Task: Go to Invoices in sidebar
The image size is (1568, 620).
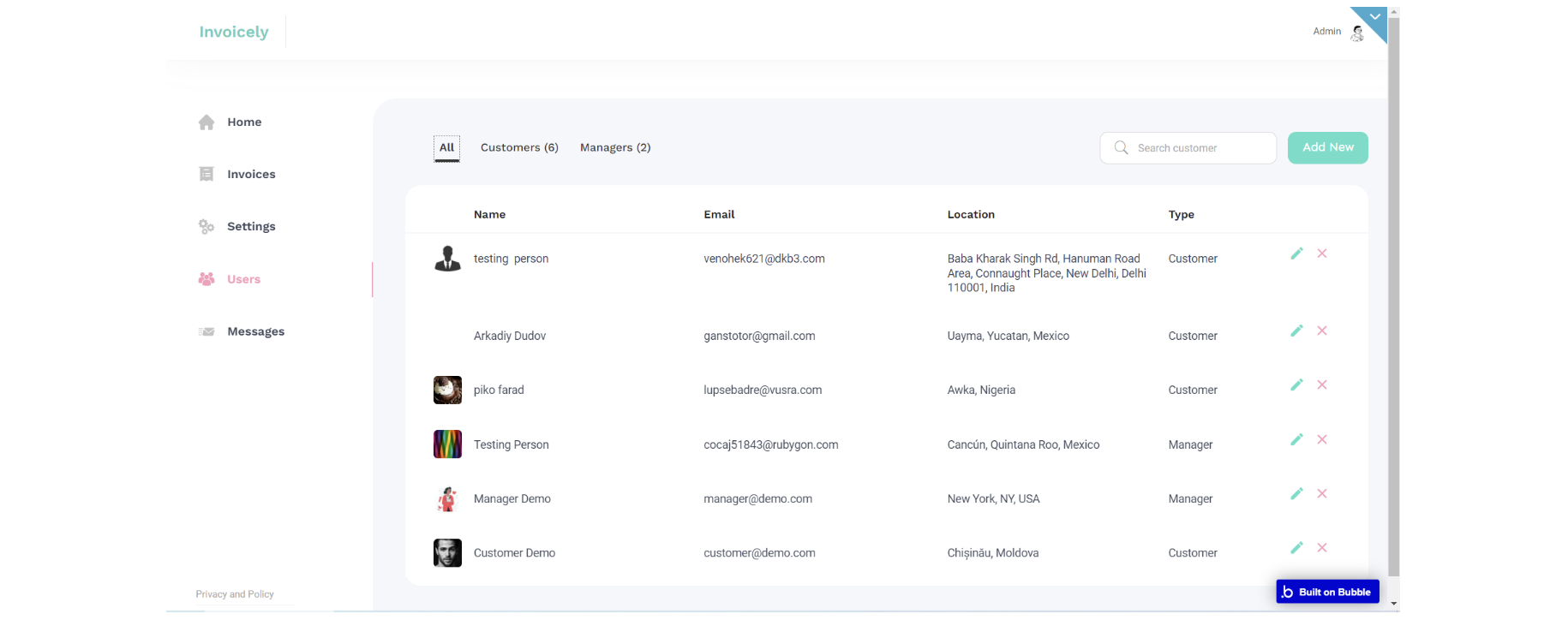Action: pos(250,175)
